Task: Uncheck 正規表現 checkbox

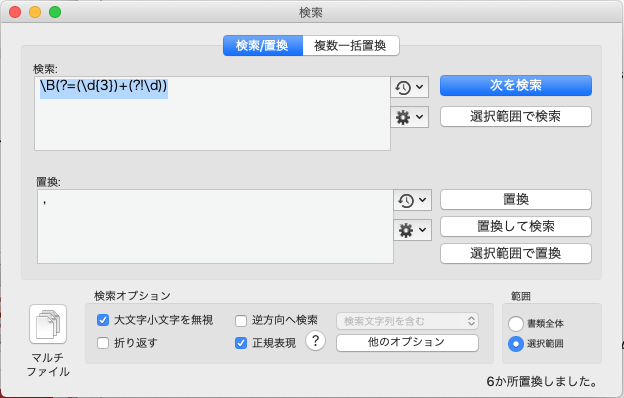Action: coord(241,343)
